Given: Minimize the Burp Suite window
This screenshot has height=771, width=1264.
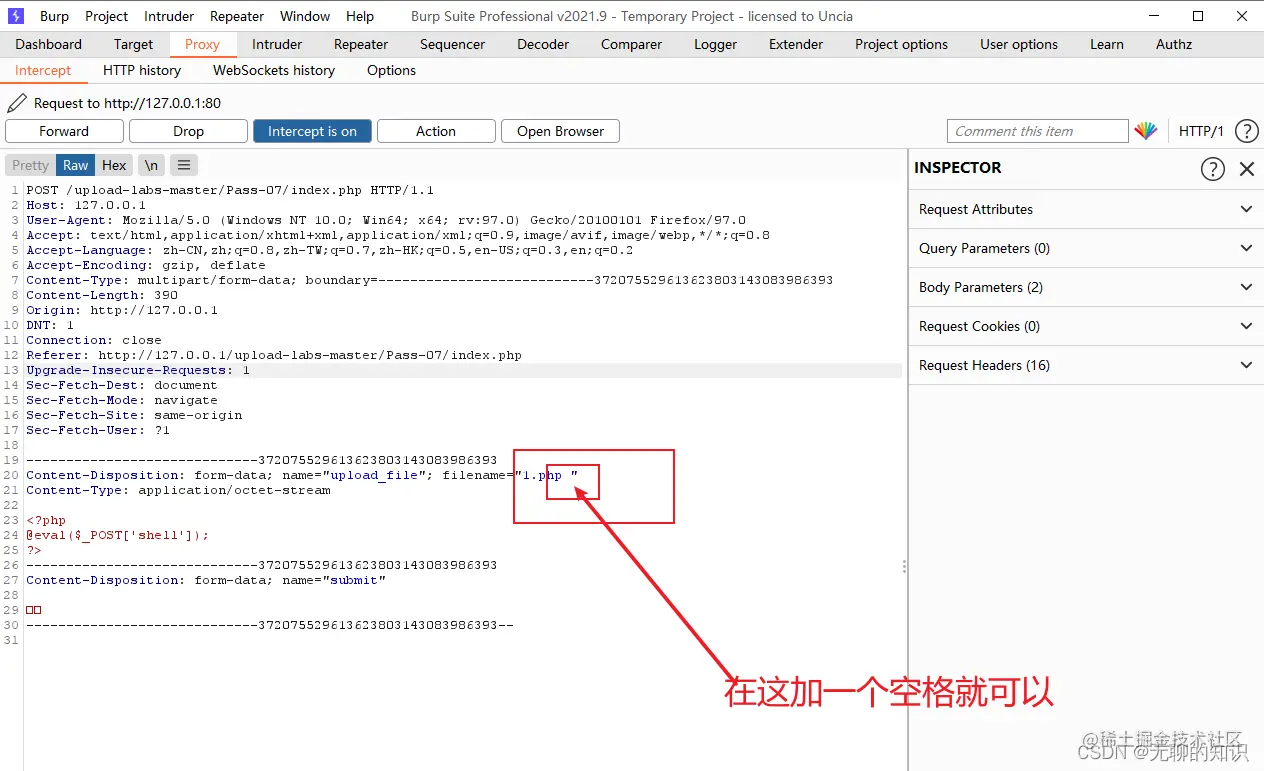Looking at the screenshot, I should pyautogui.click(x=1152, y=16).
